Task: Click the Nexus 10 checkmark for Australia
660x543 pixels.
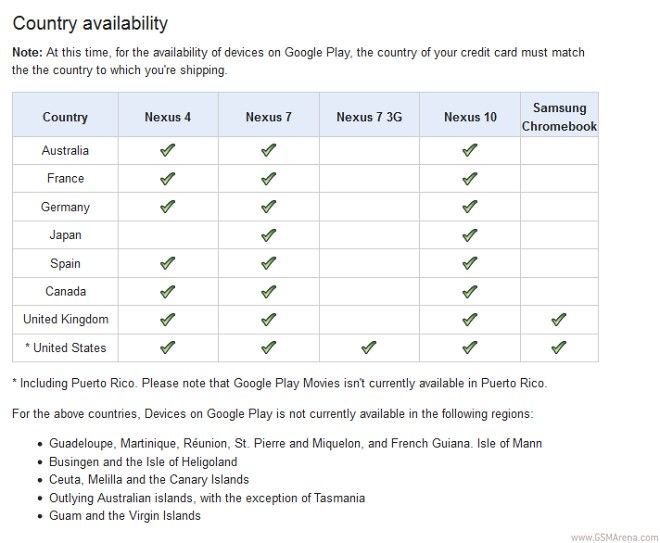Action: pos(470,151)
